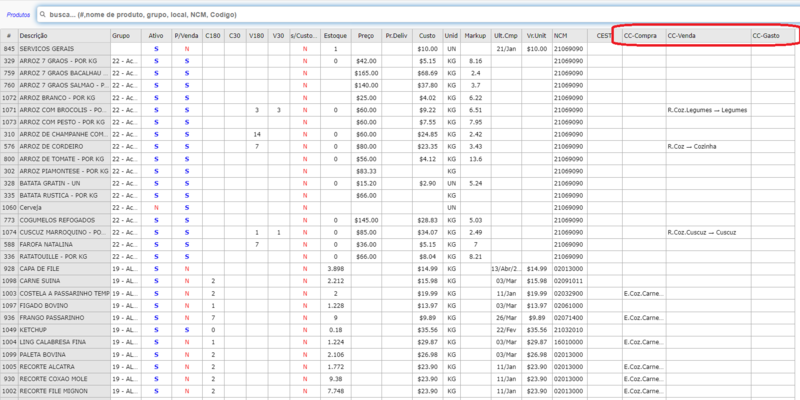800x400 pixels.
Task: Click R.Coz.Cuscuz → Cuscuz CC-Venda cell
Action: coord(708,233)
